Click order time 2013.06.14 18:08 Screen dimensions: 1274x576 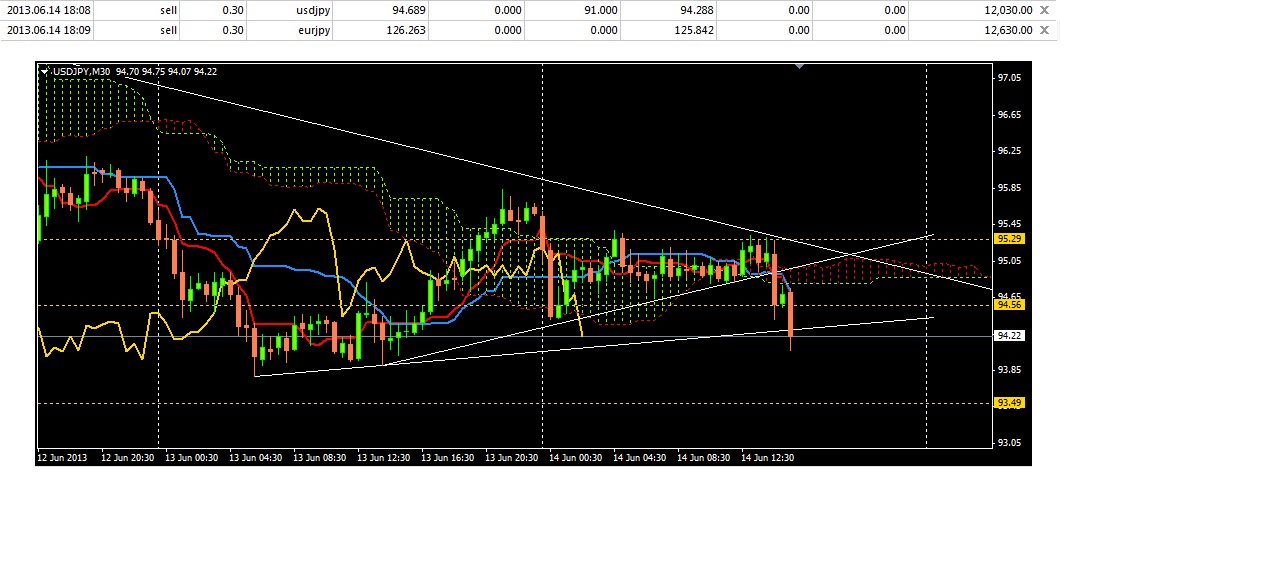(49, 10)
